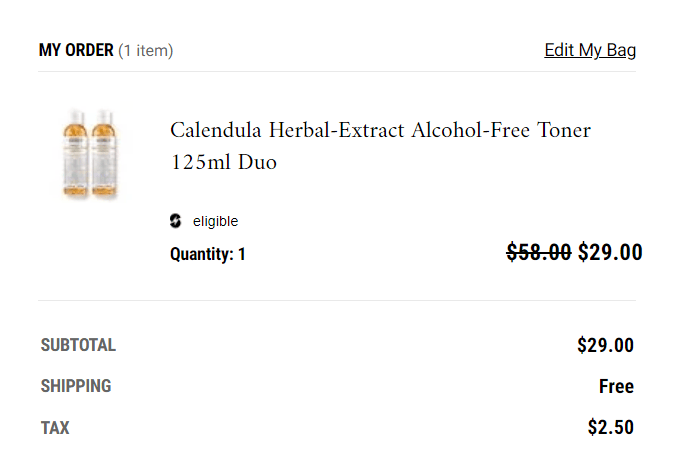Click the Calendula Herbal-Extract Alcohol-Free Toner title
The height and width of the screenshot is (471, 677).
pyautogui.click(x=380, y=131)
